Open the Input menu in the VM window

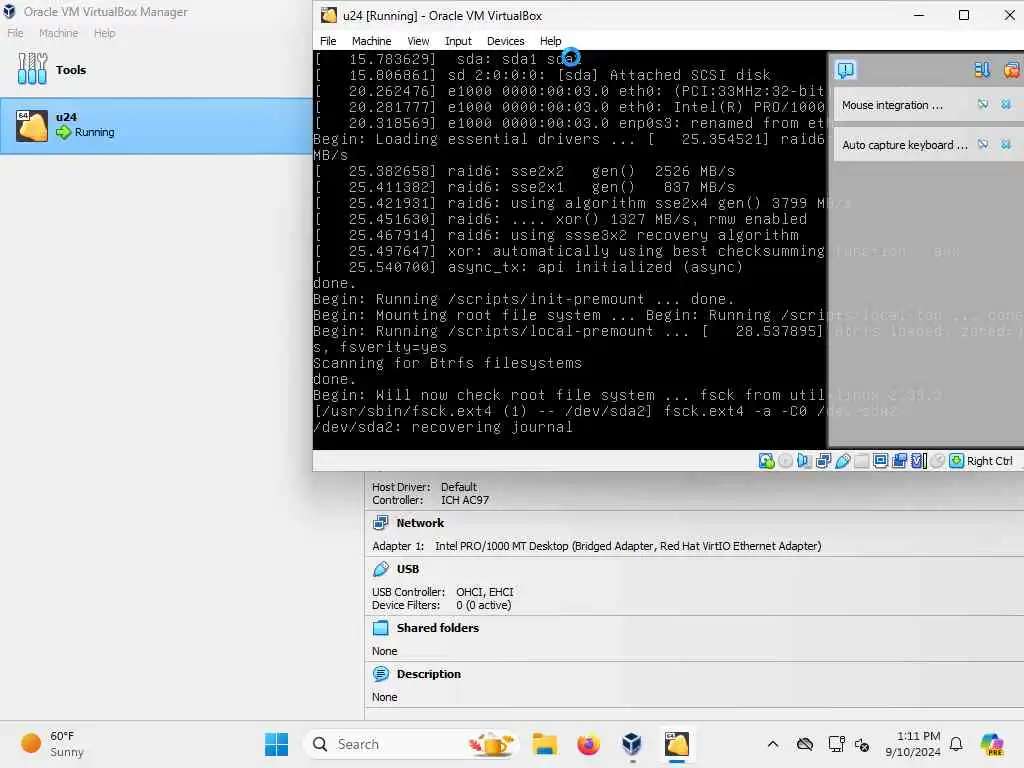[x=458, y=40]
